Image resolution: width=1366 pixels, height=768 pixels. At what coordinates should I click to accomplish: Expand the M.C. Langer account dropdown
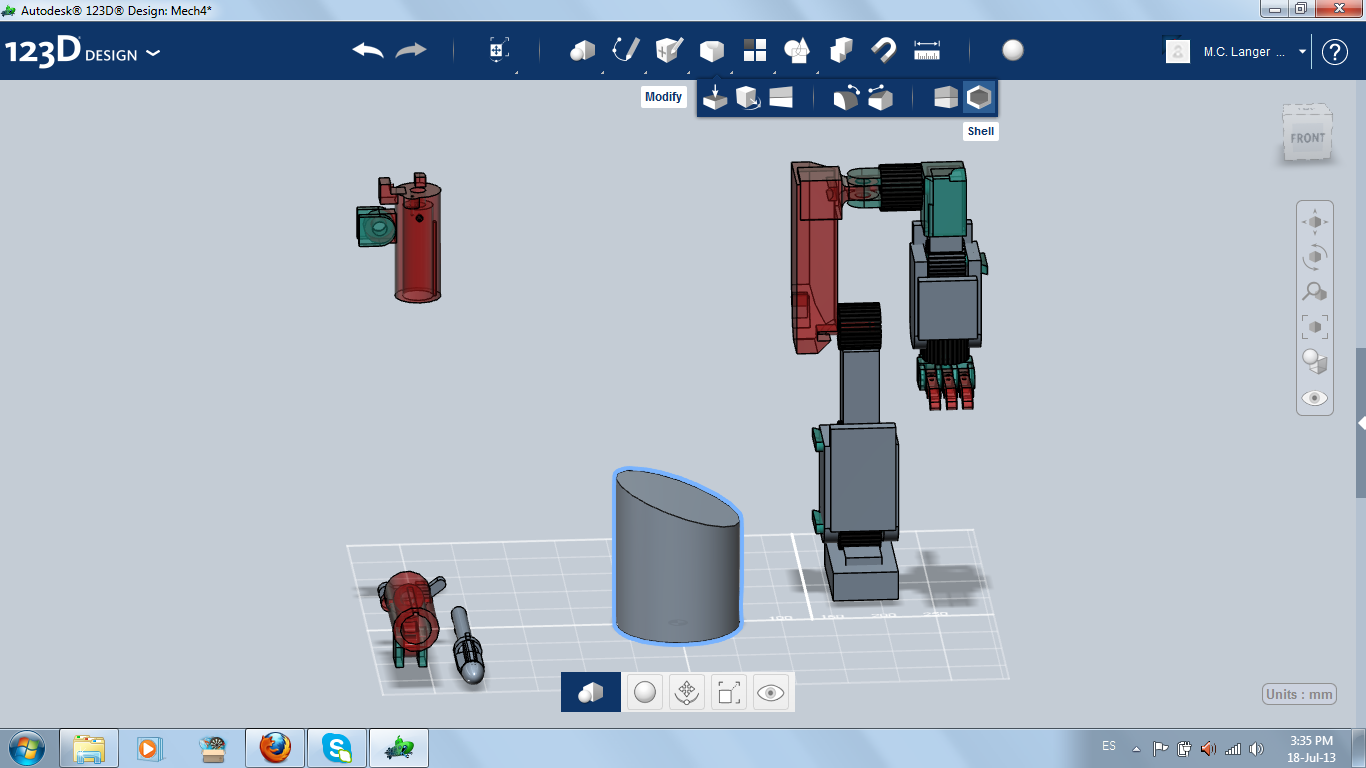[1303, 52]
